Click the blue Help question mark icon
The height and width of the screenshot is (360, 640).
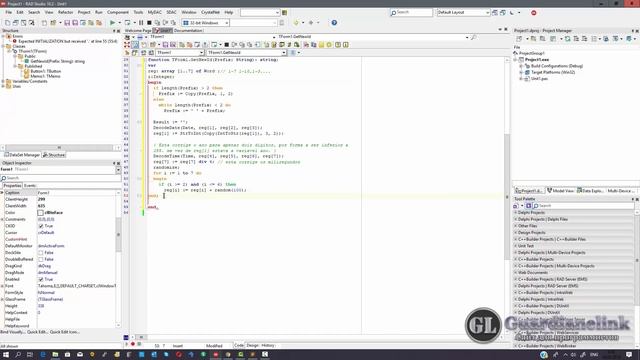(334, 23)
